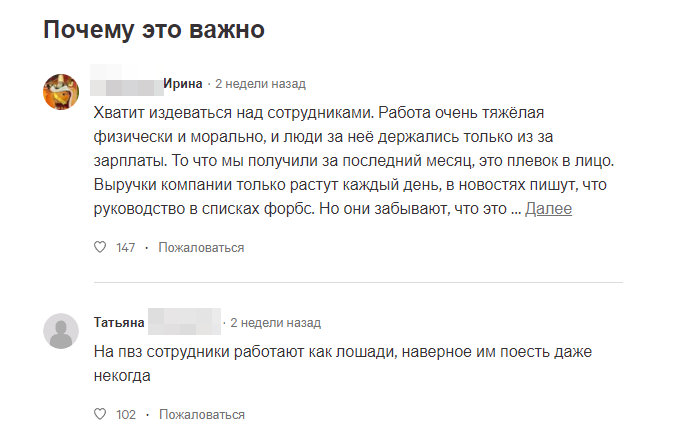Click the author name Татьяна
The image size is (676, 434).
(x=119, y=323)
